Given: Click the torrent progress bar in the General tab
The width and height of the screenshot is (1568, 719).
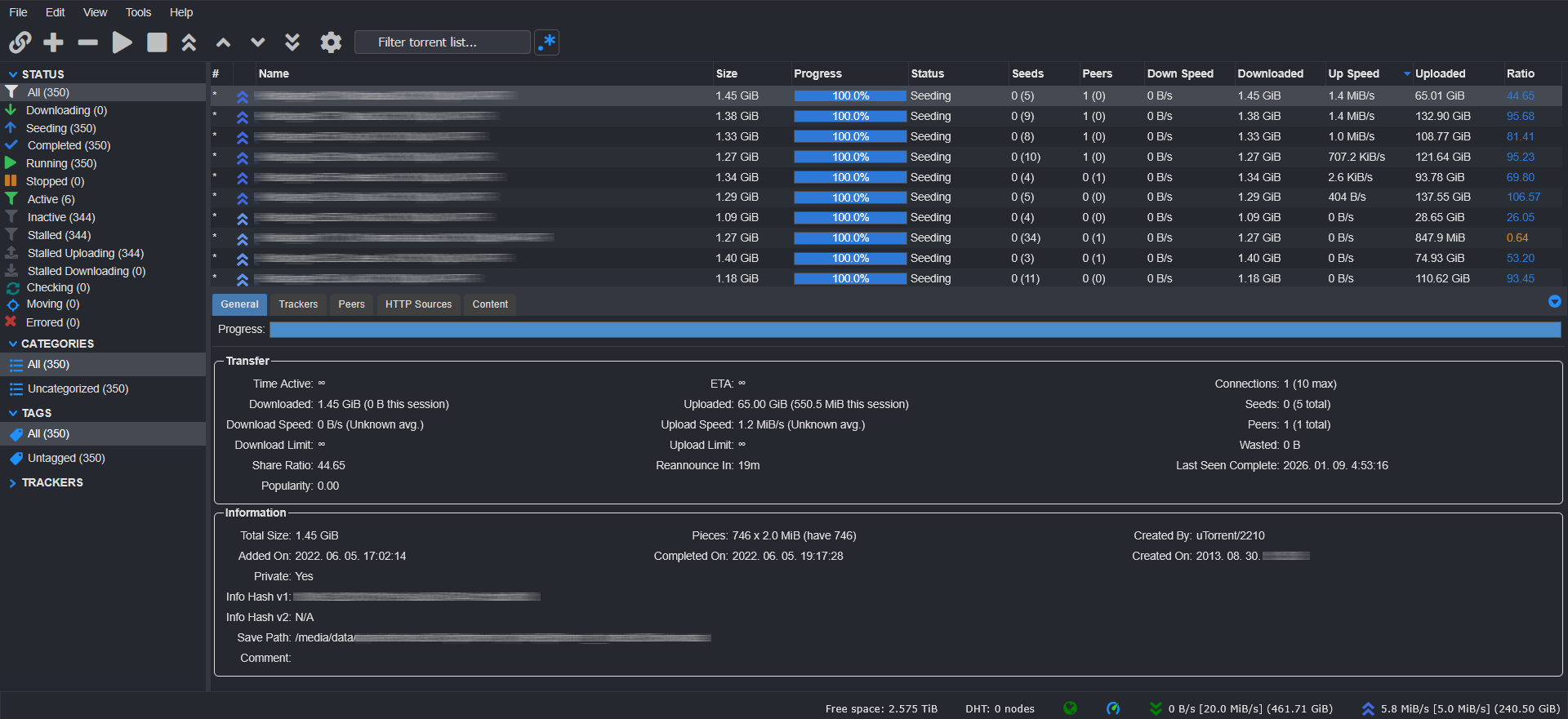Looking at the screenshot, I should click(915, 330).
